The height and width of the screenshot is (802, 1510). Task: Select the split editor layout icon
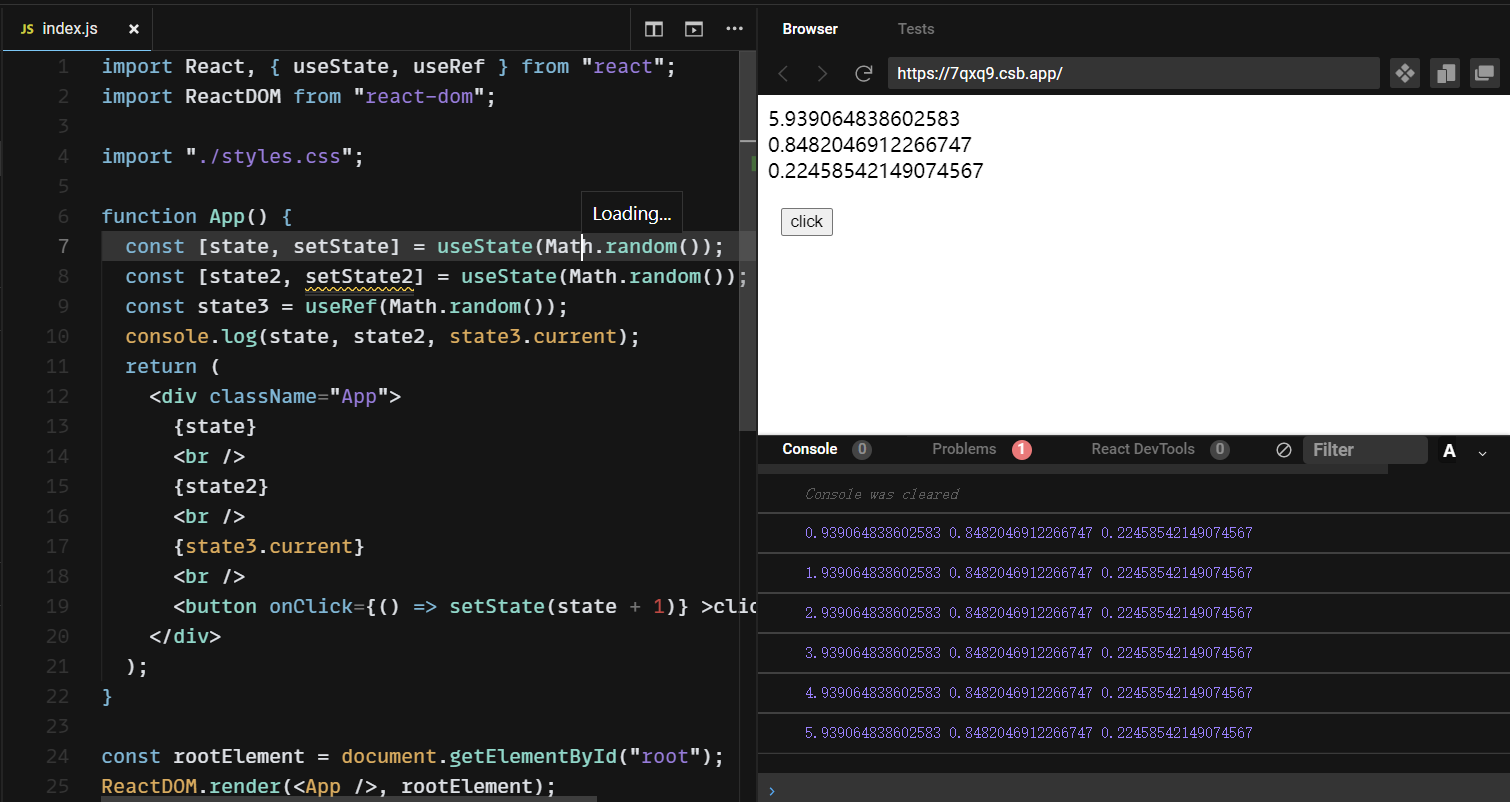coord(653,29)
